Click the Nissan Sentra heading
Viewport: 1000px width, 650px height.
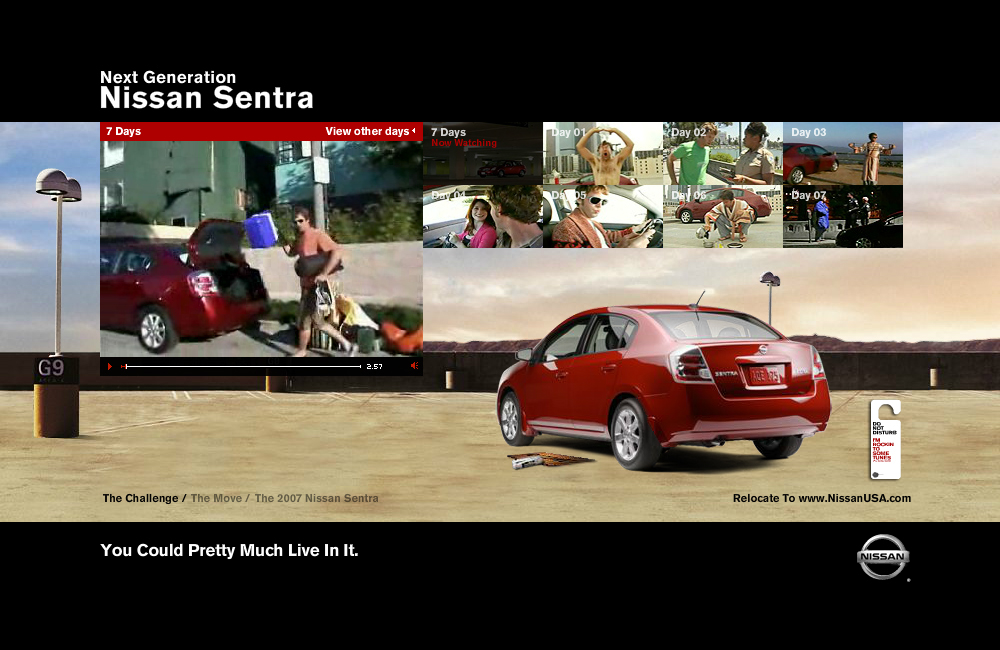pos(207,98)
